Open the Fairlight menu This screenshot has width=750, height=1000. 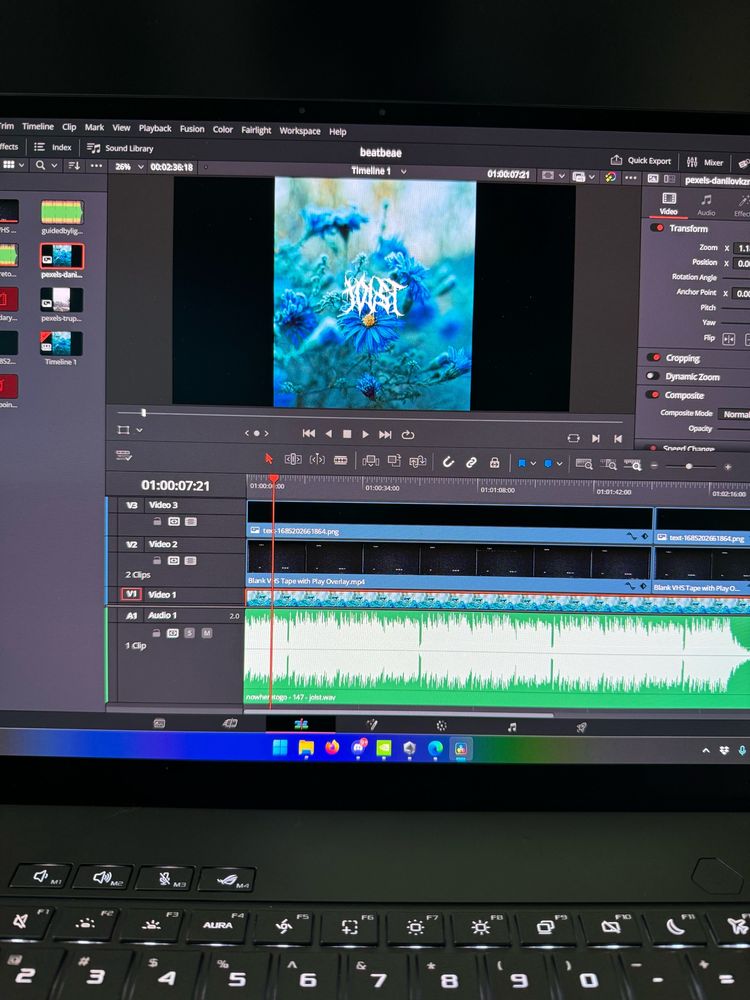[256, 130]
